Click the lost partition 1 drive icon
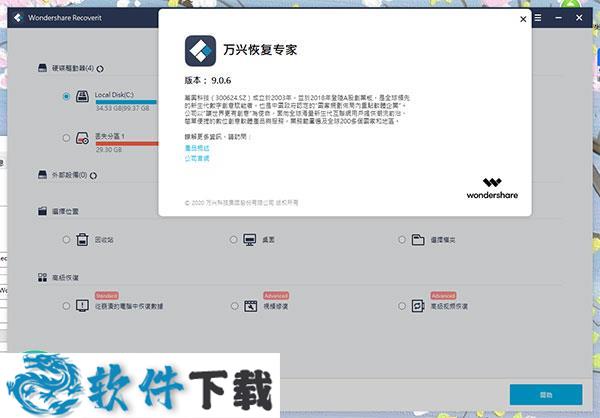 point(82,138)
